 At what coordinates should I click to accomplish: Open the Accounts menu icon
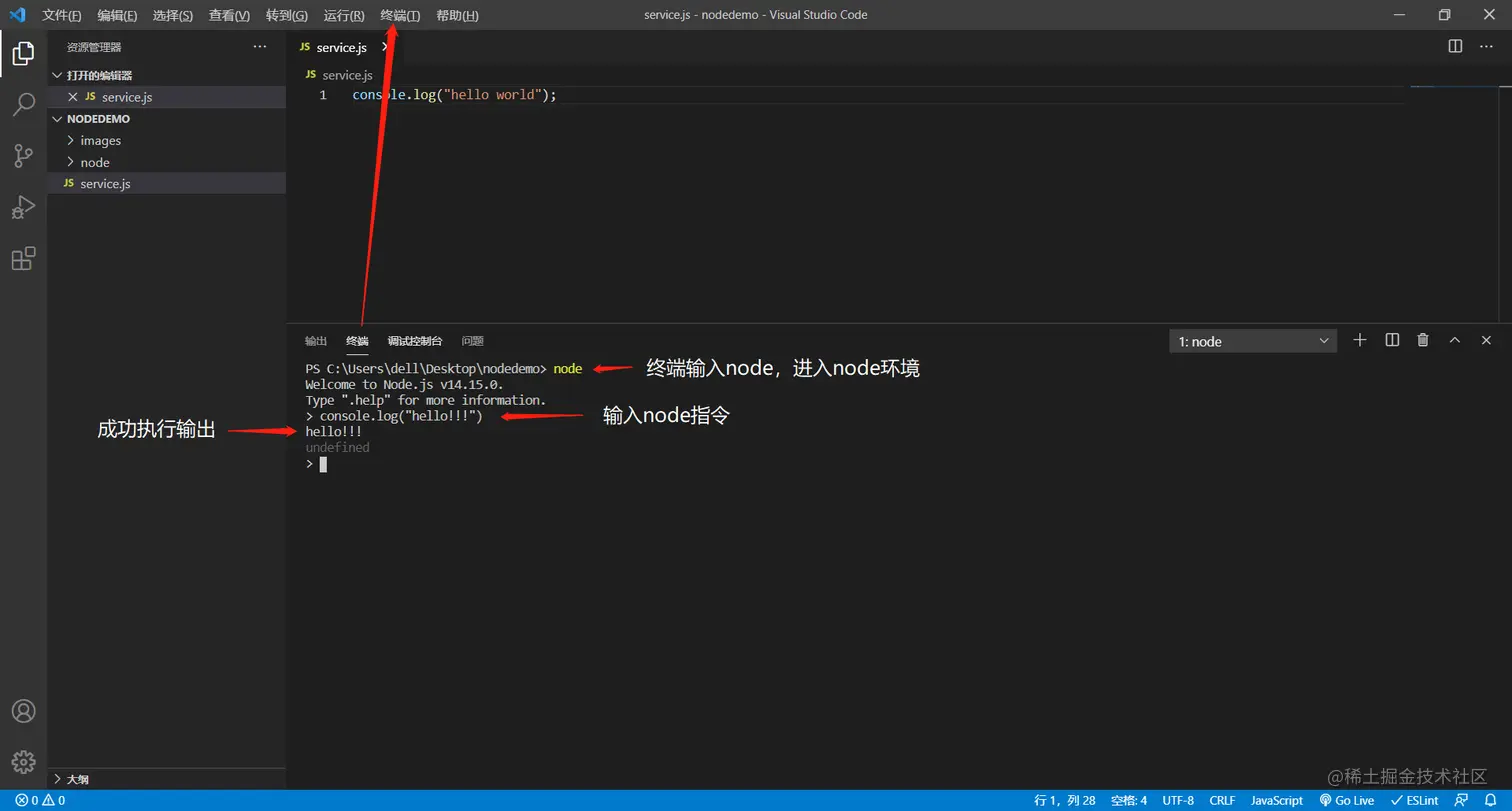coord(23,711)
